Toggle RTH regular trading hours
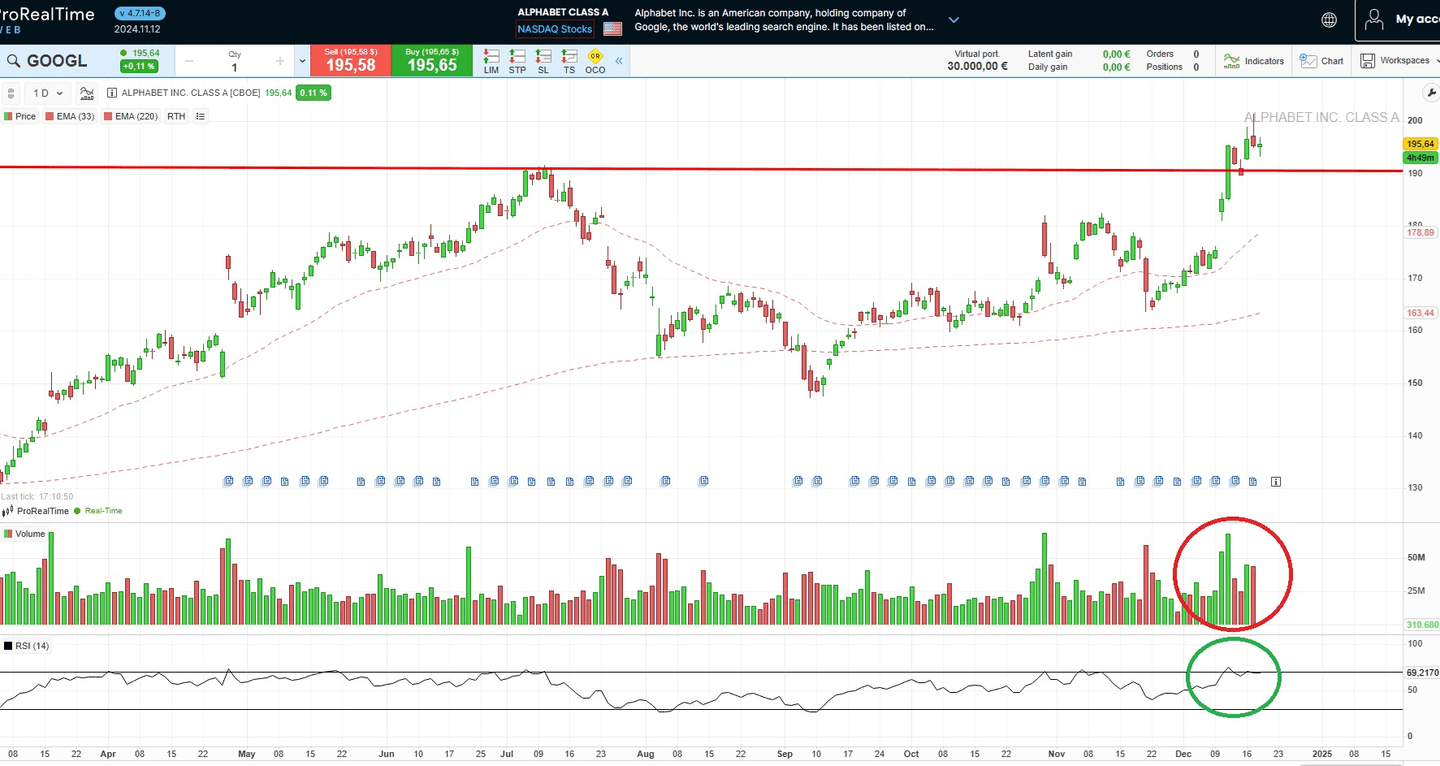The height and width of the screenshot is (766, 1440). click(x=176, y=117)
